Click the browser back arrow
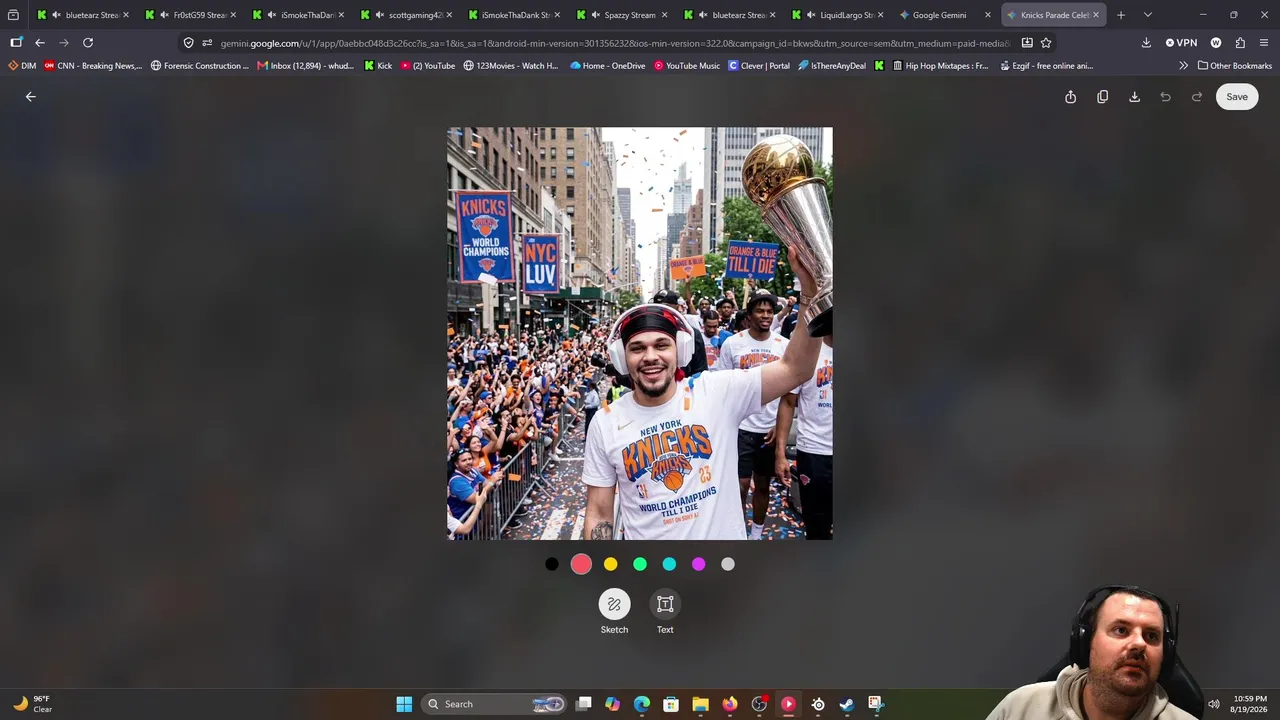Viewport: 1280px width, 720px height. 40,43
